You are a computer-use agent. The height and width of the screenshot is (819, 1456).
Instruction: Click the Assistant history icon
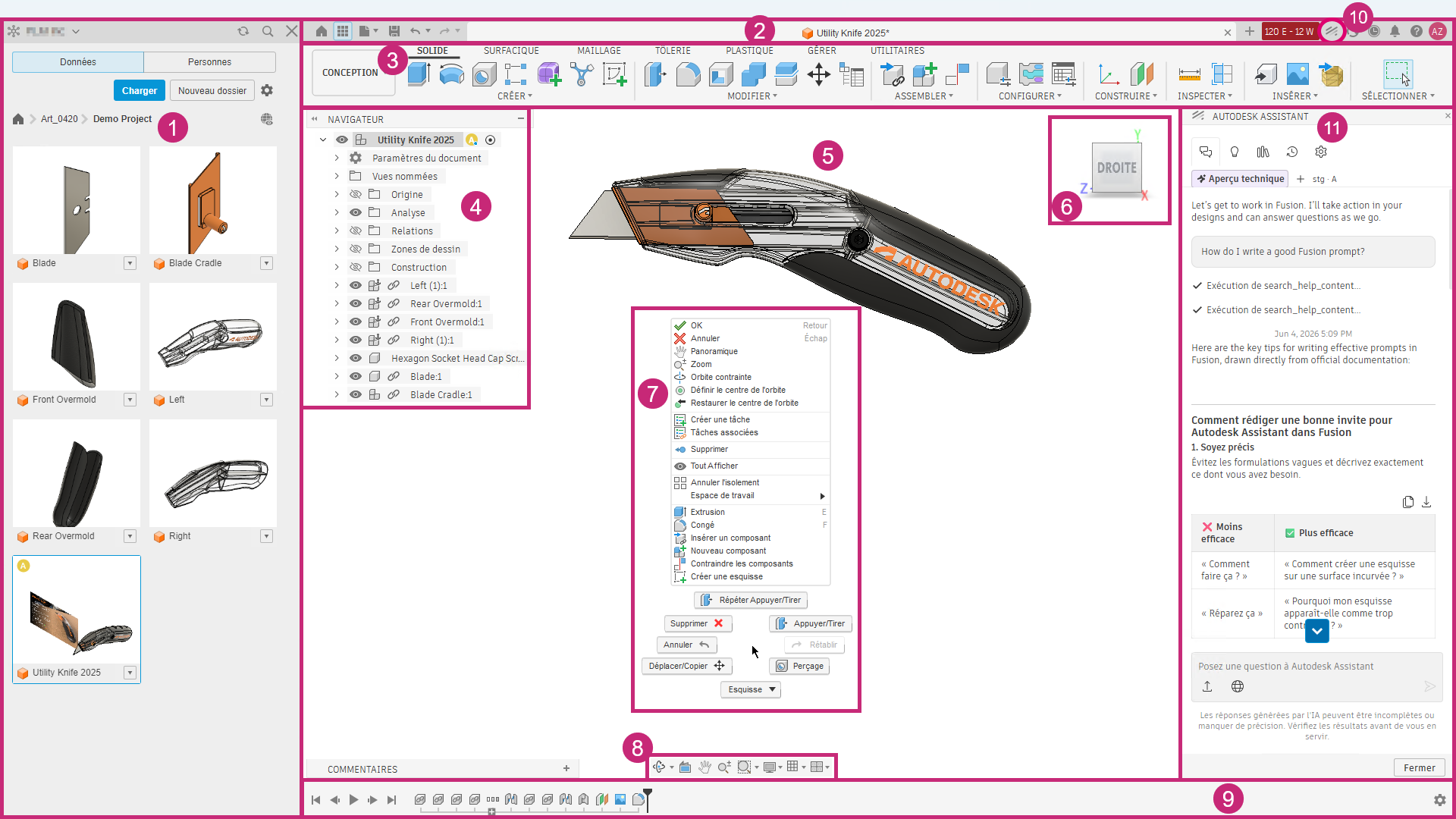tap(1292, 152)
